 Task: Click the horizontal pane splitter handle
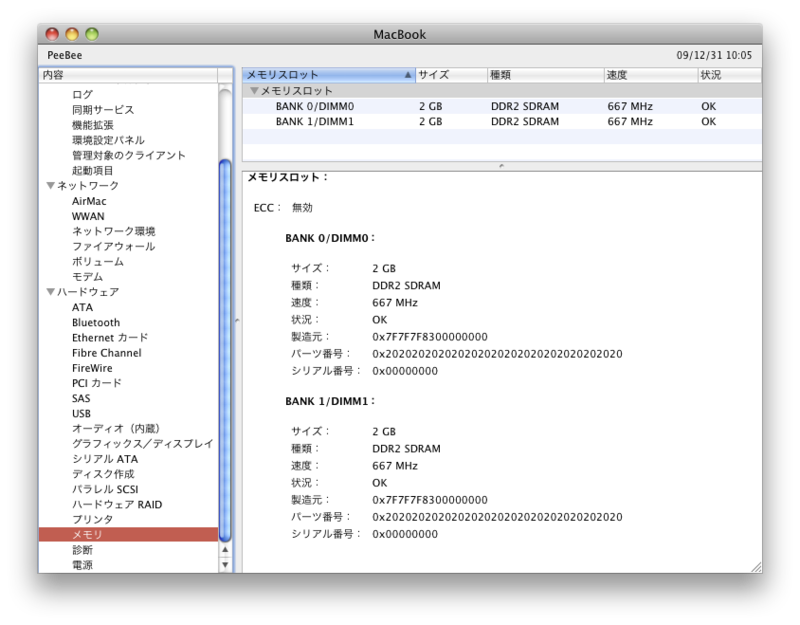[502, 166]
